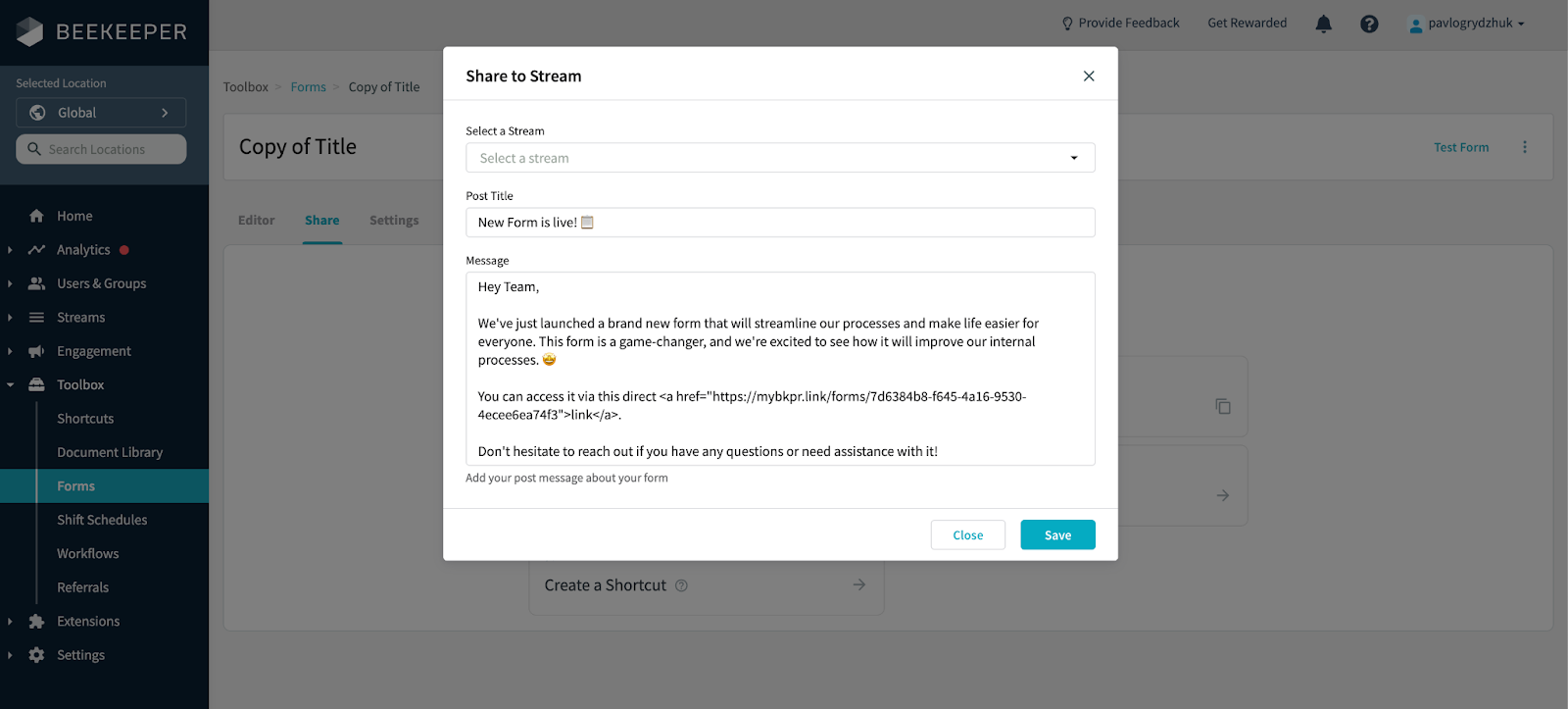Open the pavlogrydzhuk user menu
The image size is (1568, 709).
coord(1466,24)
